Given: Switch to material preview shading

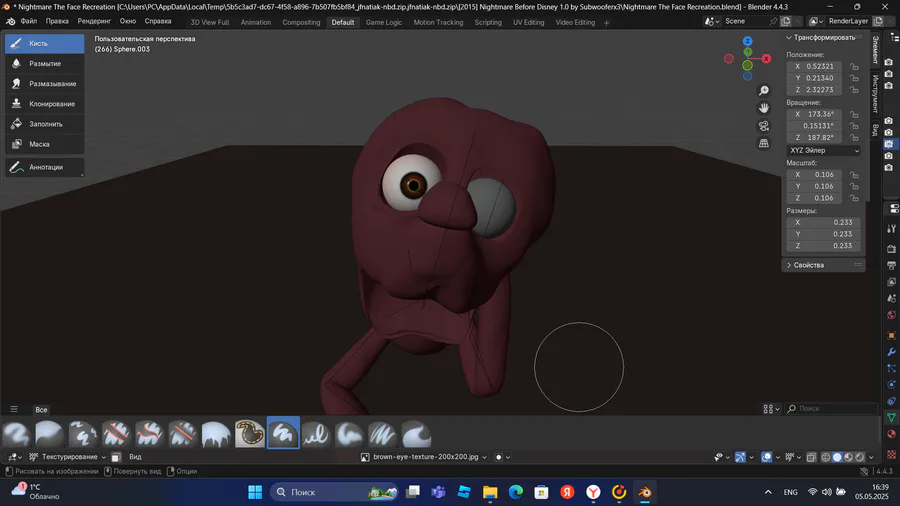Looking at the screenshot, I should tap(848, 457).
